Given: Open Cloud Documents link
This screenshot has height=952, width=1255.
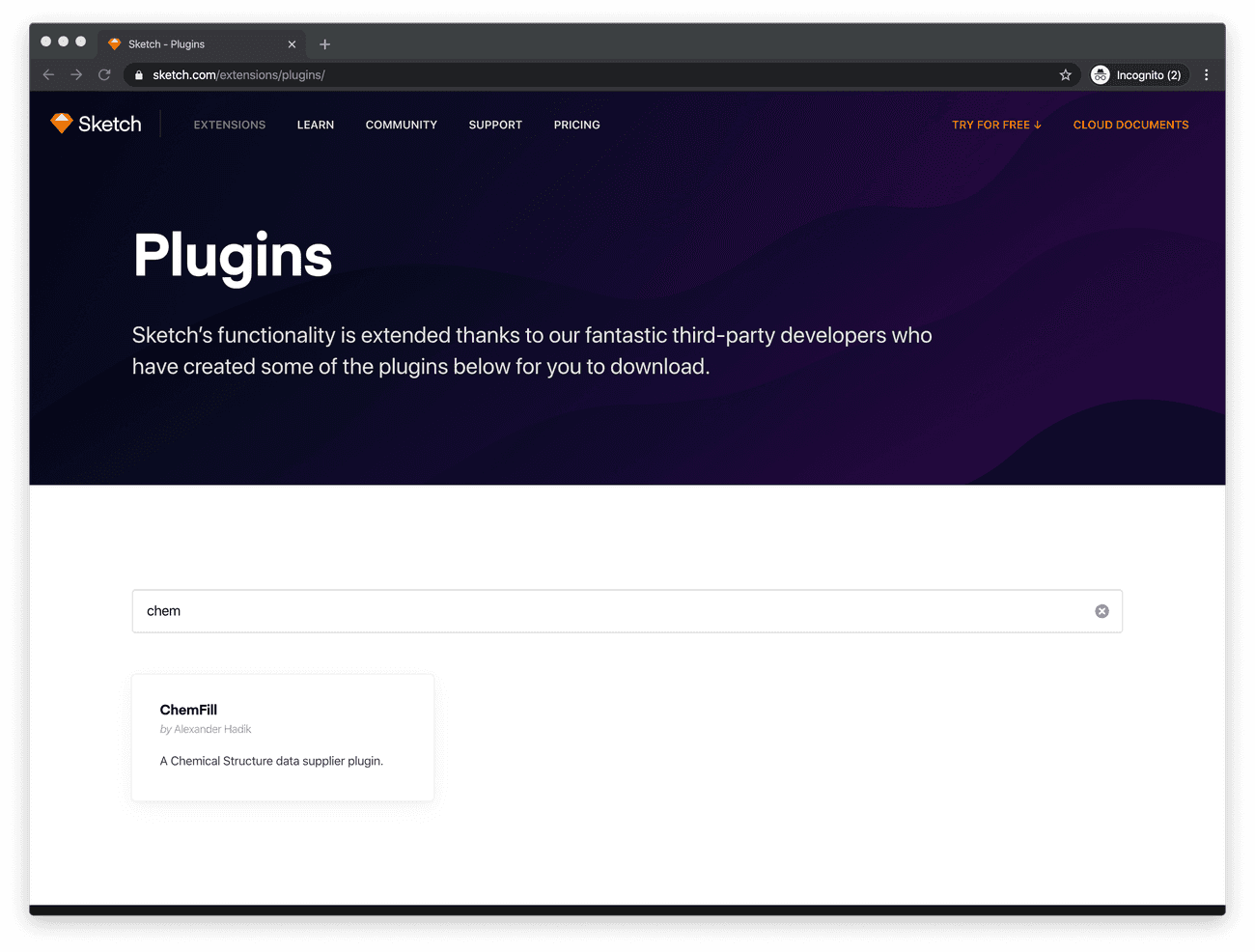Looking at the screenshot, I should click(x=1130, y=125).
